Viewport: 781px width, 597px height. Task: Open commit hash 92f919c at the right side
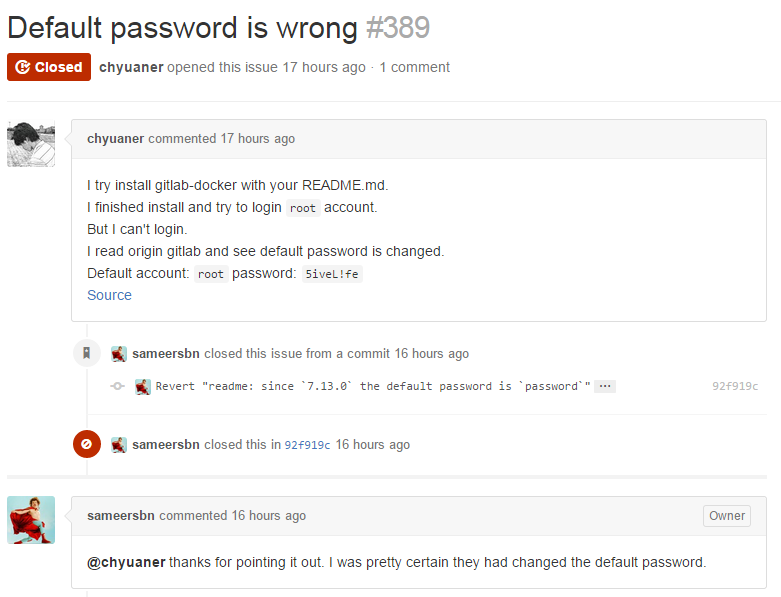coord(735,386)
